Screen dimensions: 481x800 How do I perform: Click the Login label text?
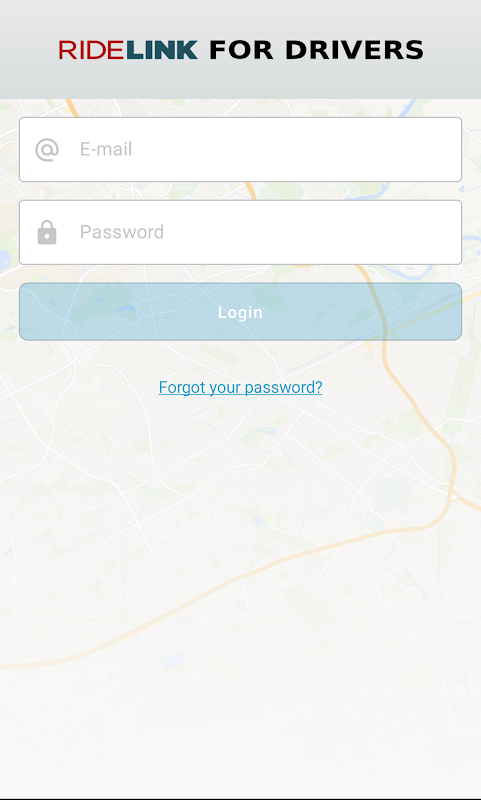click(240, 312)
